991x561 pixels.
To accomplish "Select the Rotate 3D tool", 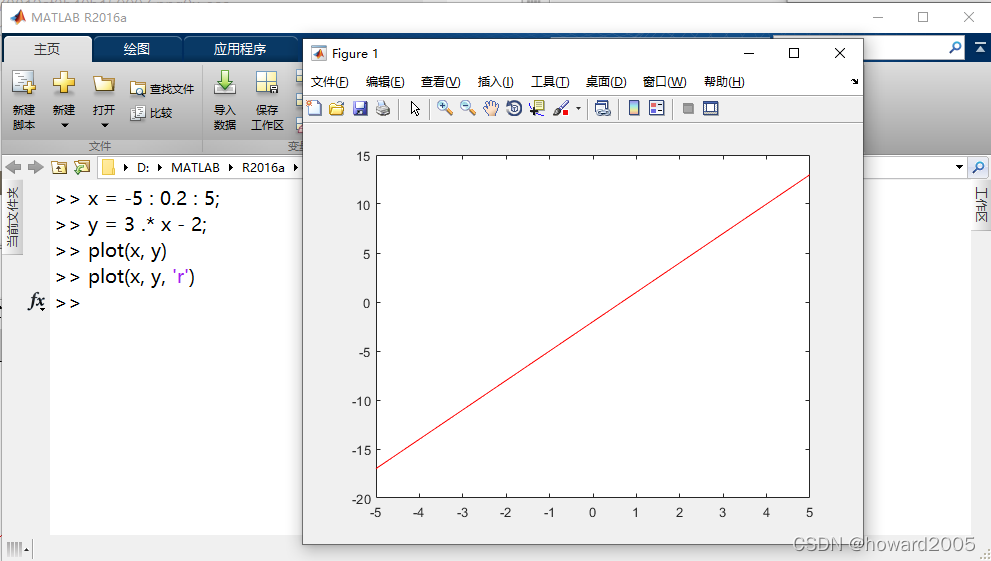I will coord(514,109).
